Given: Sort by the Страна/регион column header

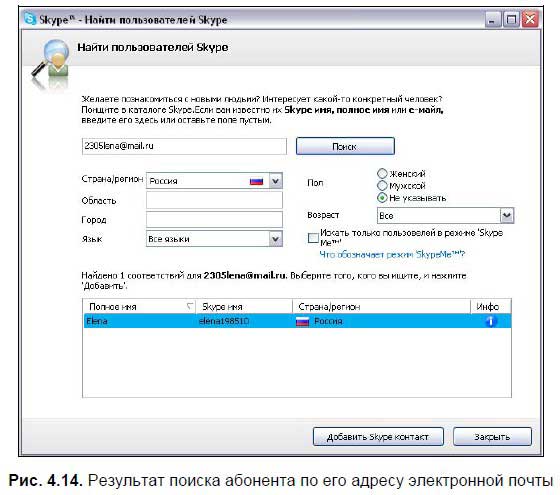Looking at the screenshot, I should 381,306.
